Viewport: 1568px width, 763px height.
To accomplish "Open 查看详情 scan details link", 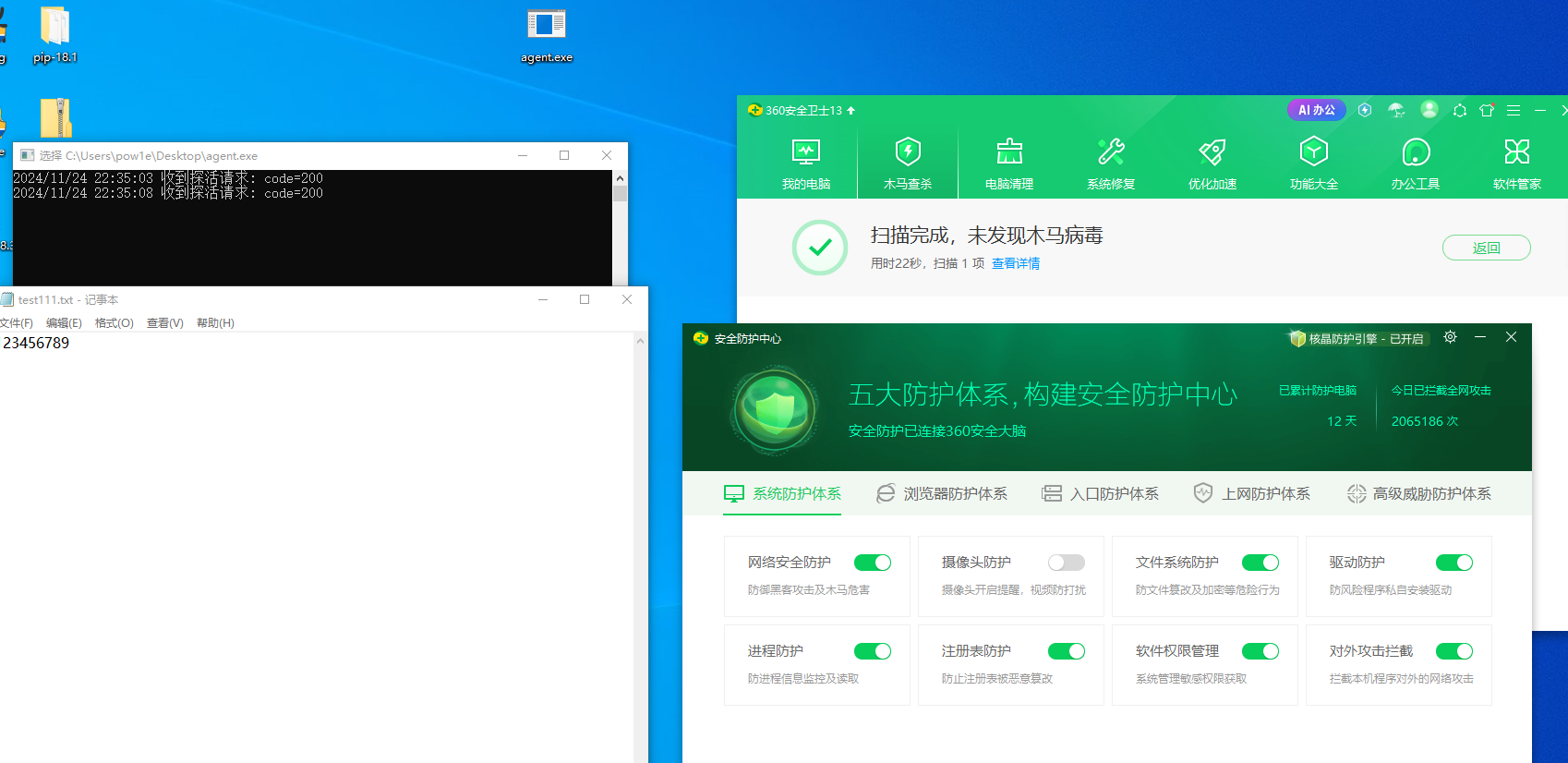I will click(x=1016, y=263).
